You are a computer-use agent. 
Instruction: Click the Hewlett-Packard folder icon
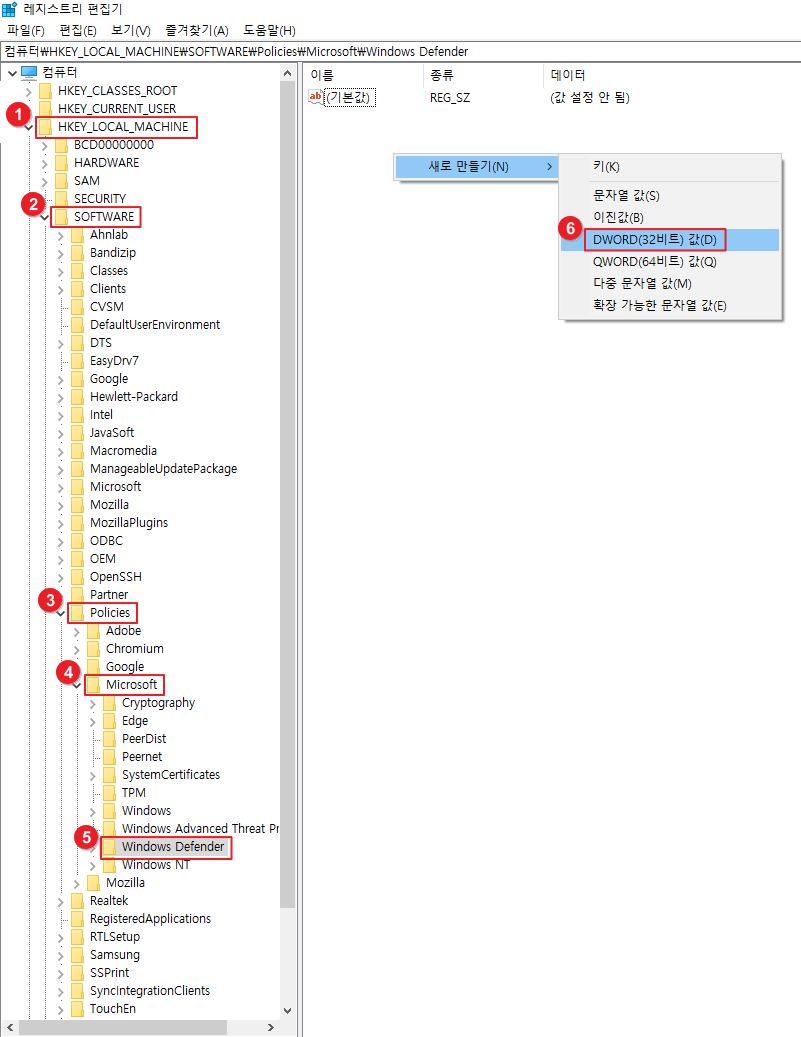pos(77,397)
